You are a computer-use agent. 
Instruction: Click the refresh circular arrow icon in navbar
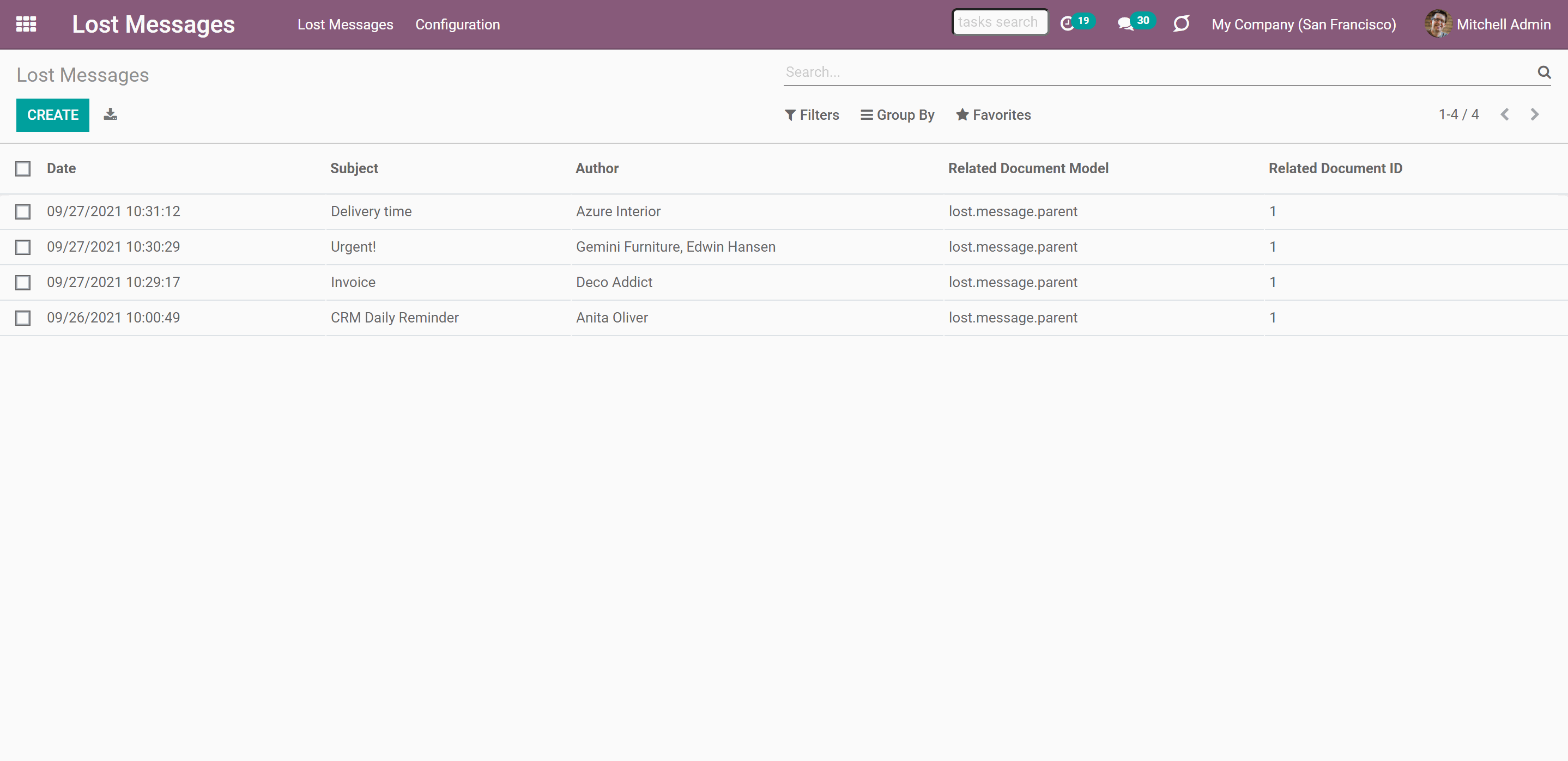click(1182, 25)
